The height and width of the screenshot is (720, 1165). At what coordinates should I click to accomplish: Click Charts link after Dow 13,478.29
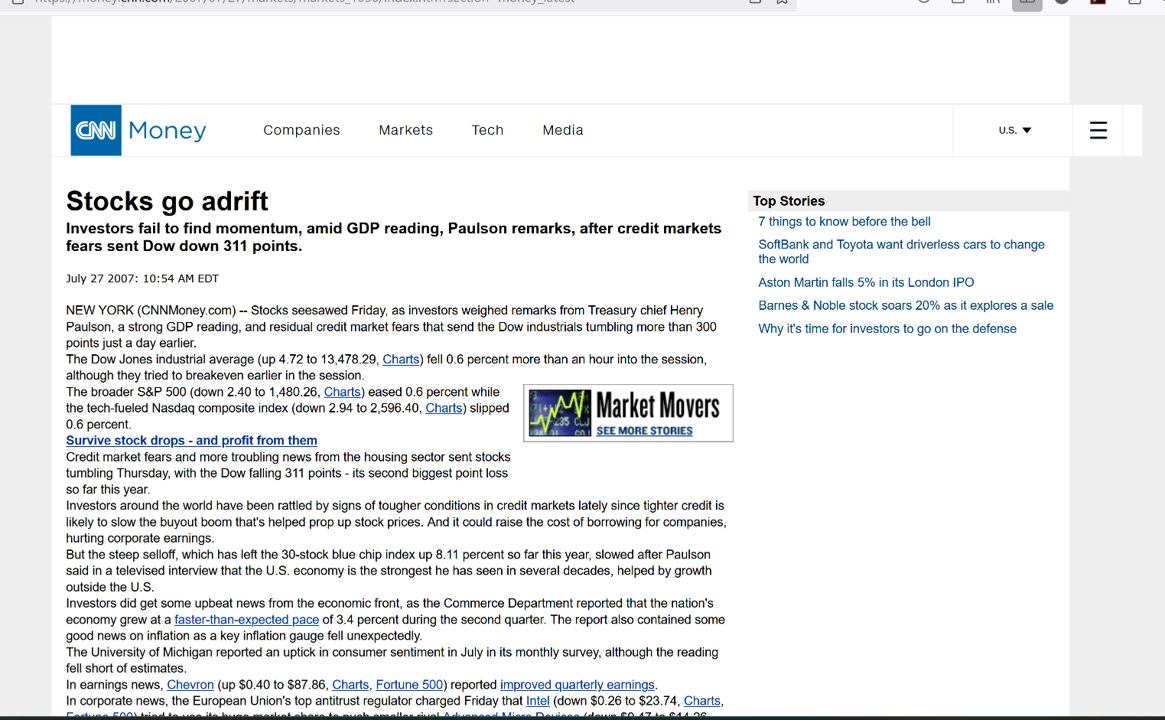pos(401,360)
